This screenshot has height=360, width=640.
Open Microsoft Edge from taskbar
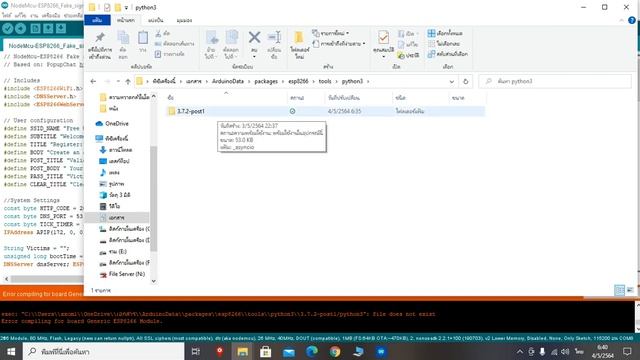(312, 351)
